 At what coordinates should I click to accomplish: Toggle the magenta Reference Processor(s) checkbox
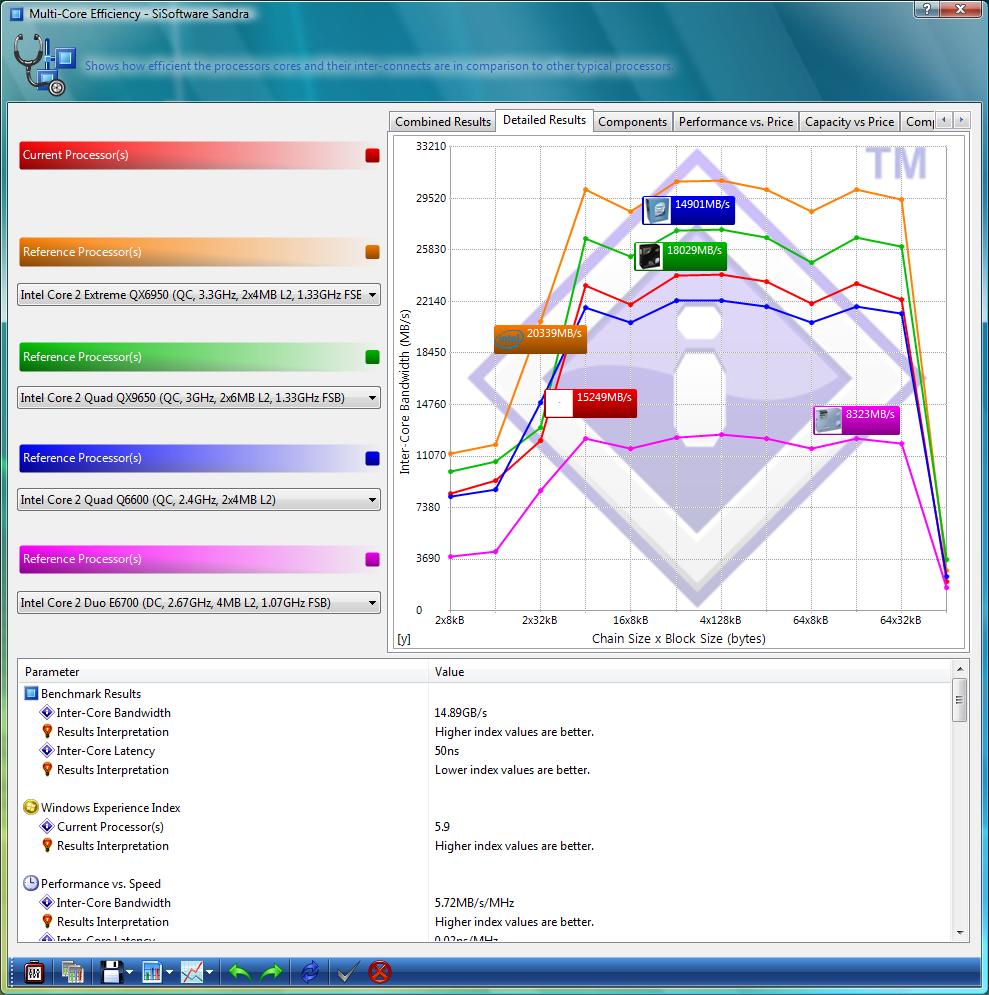(372, 559)
